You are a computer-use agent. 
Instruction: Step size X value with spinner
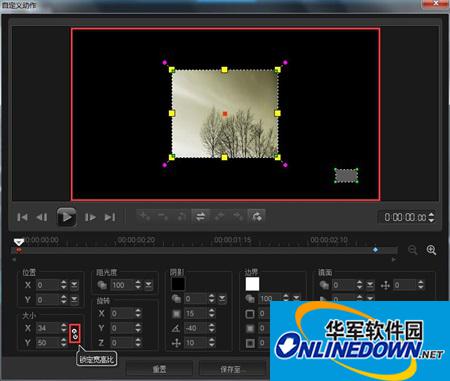click(64, 328)
